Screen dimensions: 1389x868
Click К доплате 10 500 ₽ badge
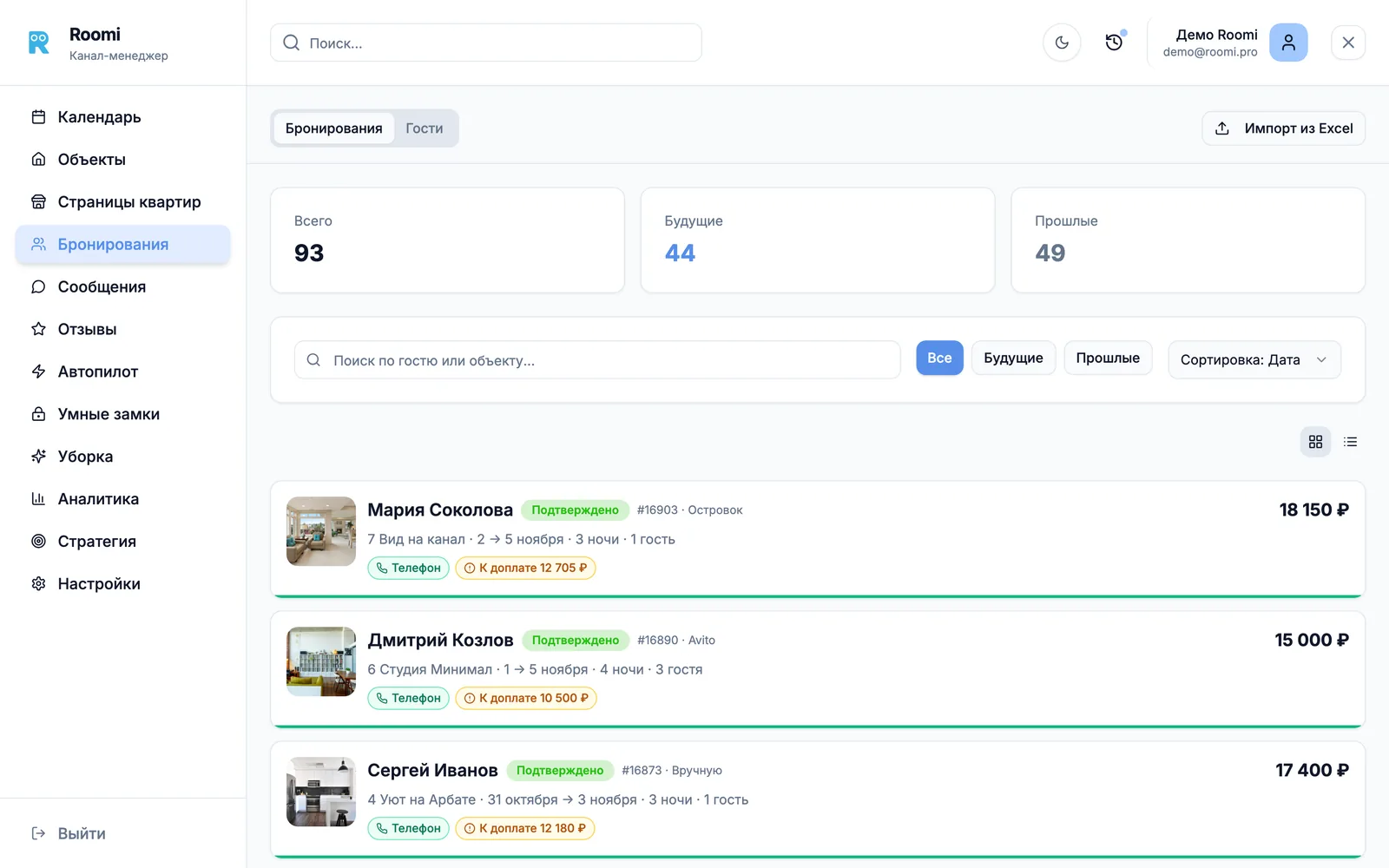526,698
